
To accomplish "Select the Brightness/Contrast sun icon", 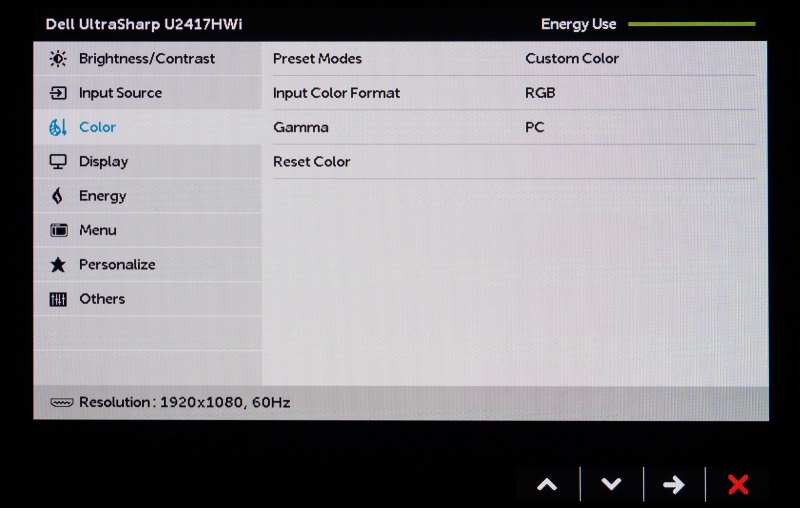I will click(58, 59).
